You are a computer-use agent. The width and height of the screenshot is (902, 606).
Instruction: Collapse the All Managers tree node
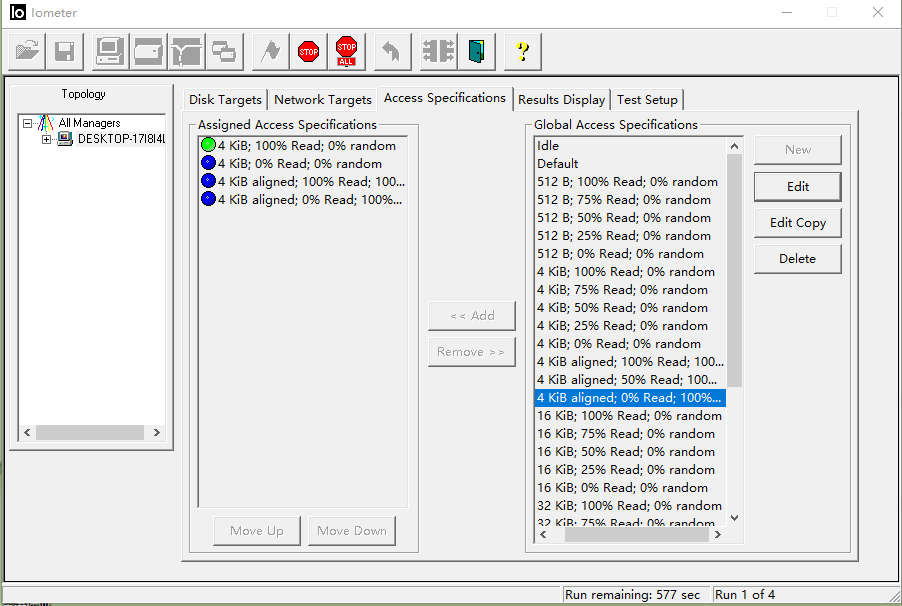click(27, 123)
